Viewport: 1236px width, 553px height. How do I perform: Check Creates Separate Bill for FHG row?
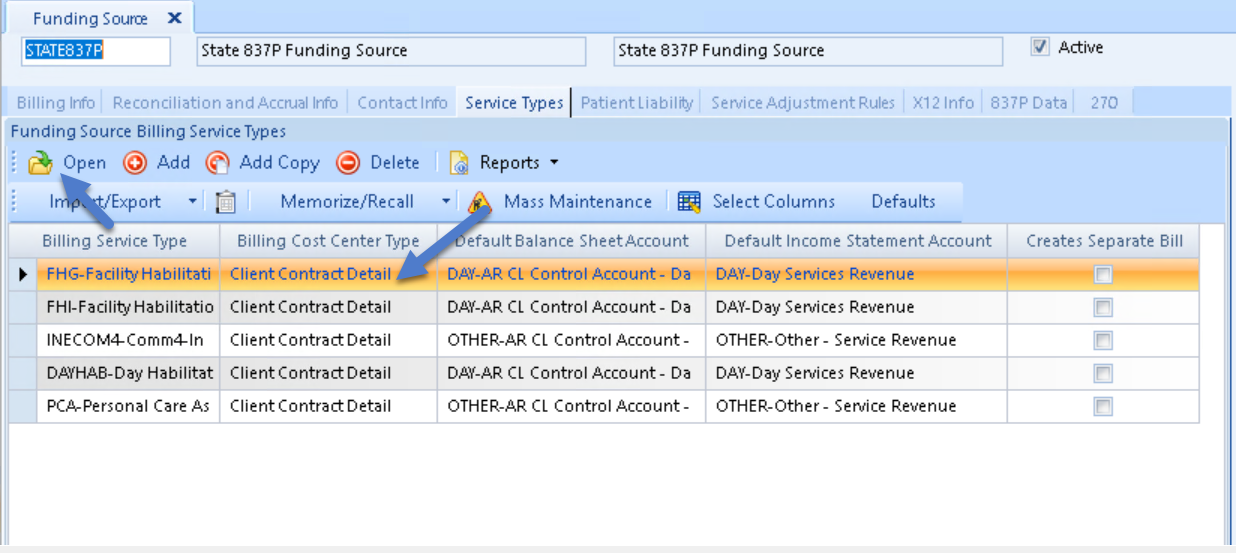(1103, 274)
